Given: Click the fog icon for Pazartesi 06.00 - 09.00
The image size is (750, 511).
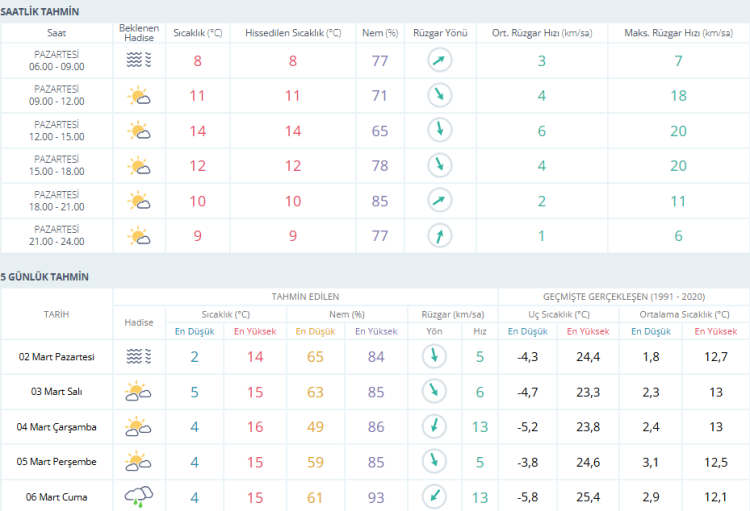Looking at the screenshot, I should click(138, 61).
